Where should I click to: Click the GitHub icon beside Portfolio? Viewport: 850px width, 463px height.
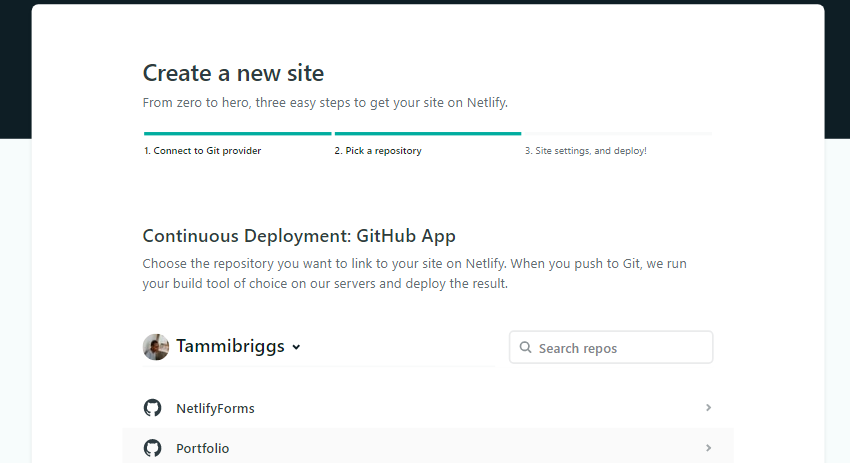pyautogui.click(x=152, y=448)
